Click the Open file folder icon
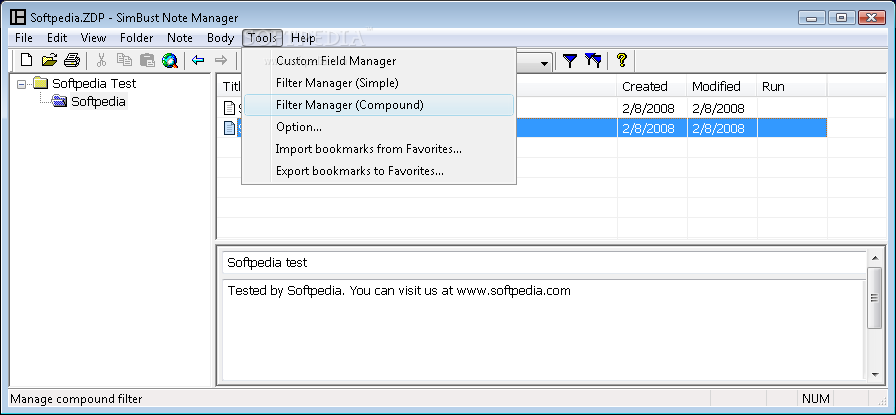 [50, 60]
